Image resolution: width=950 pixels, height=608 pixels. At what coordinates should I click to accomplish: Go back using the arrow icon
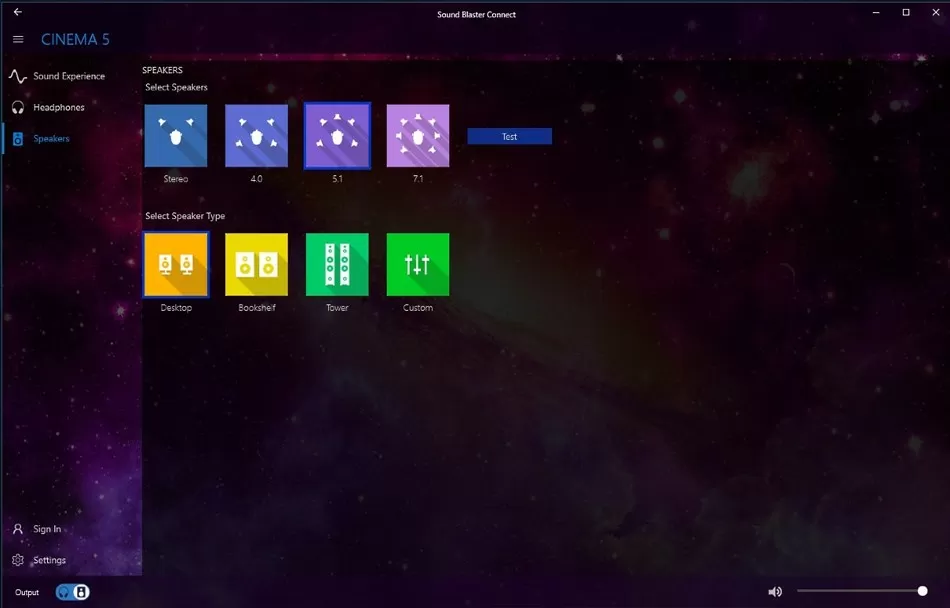point(18,12)
